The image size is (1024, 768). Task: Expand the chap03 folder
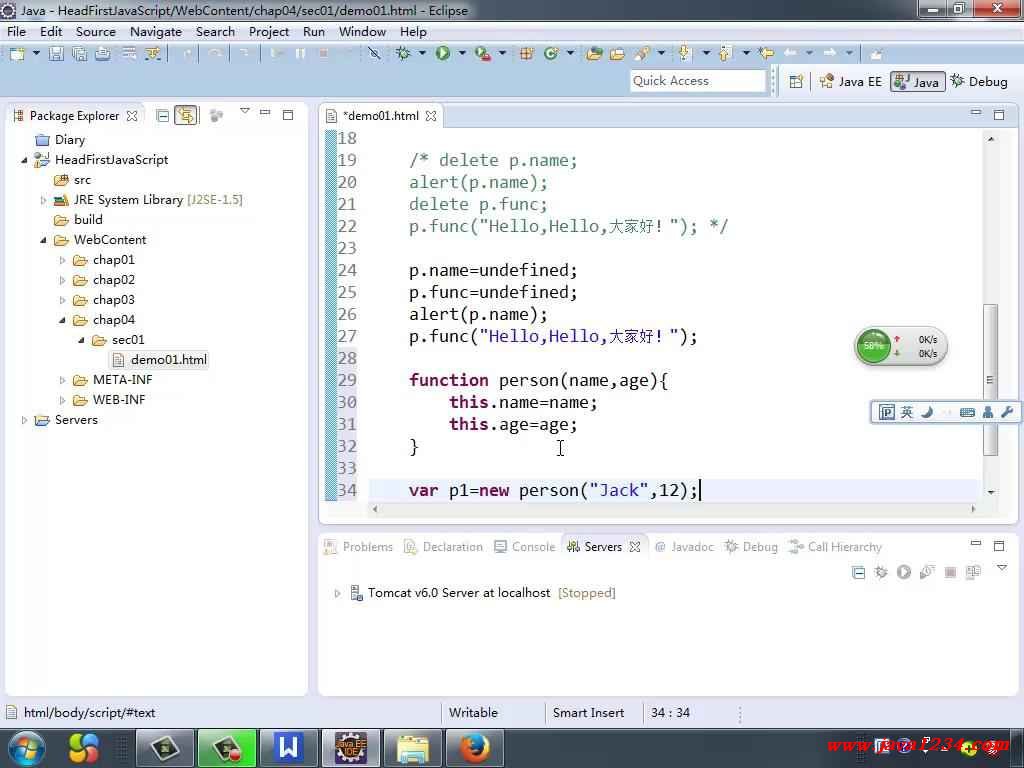coord(62,300)
